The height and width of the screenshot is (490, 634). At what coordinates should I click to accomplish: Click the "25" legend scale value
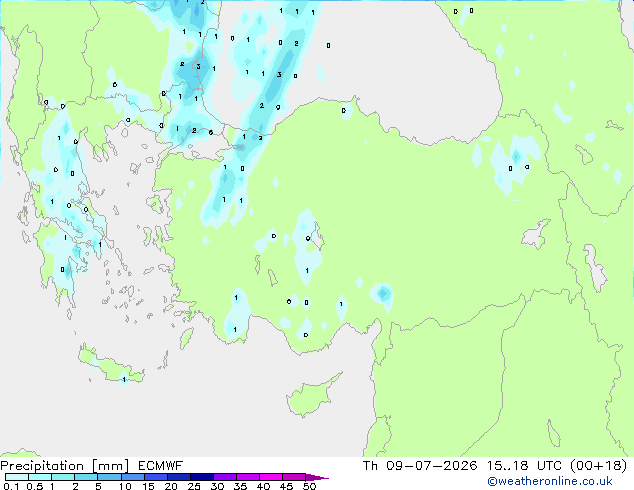[x=194, y=486]
